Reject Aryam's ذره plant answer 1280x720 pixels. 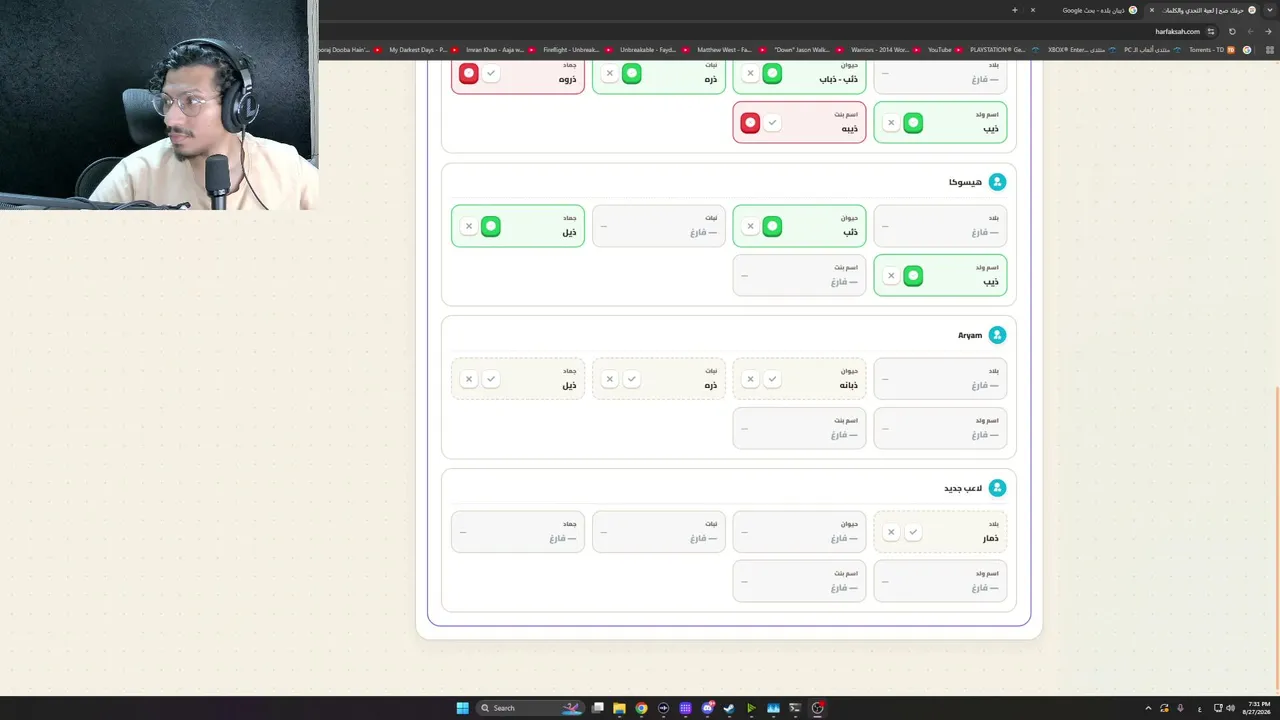point(610,379)
